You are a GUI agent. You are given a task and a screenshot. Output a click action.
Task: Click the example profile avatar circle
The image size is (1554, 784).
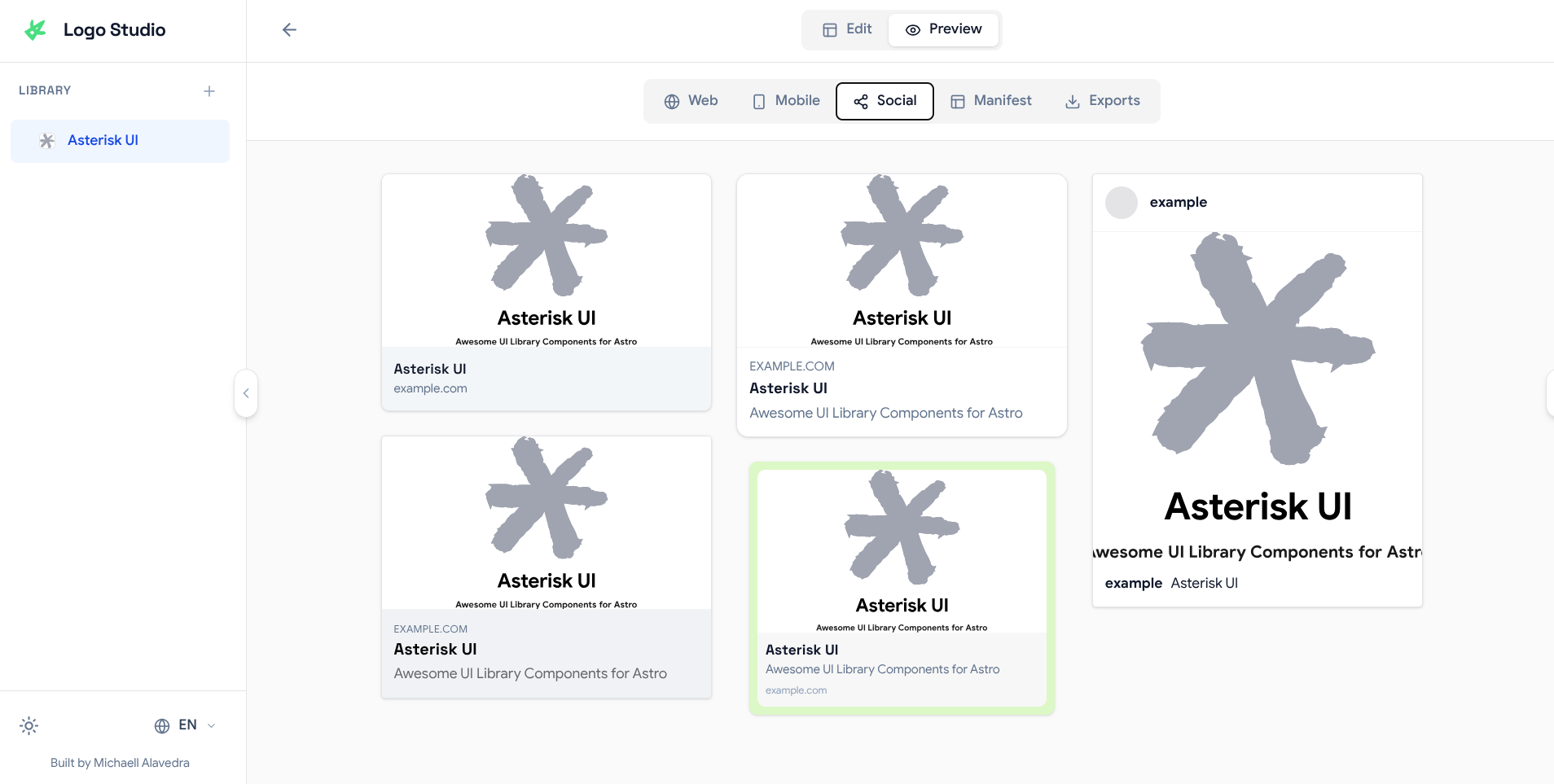(x=1122, y=203)
